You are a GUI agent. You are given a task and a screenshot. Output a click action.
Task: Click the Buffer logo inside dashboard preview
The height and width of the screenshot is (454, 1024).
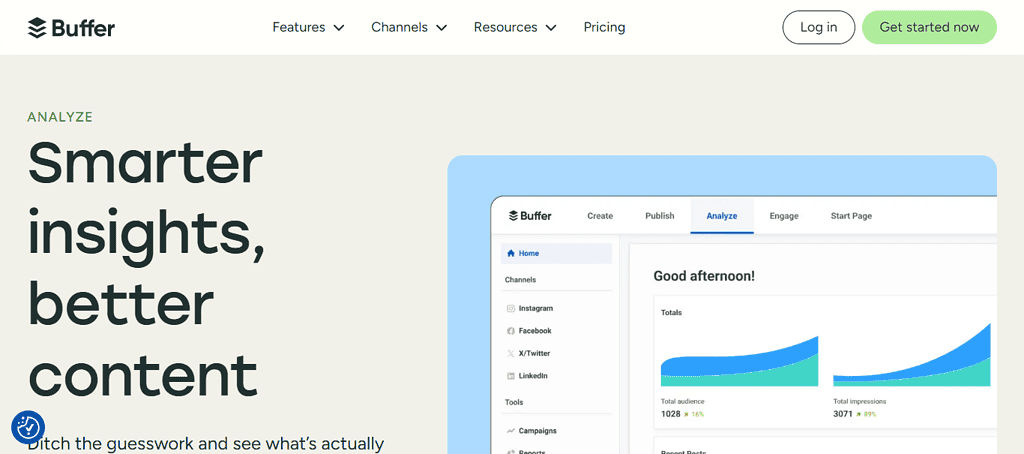(530, 216)
